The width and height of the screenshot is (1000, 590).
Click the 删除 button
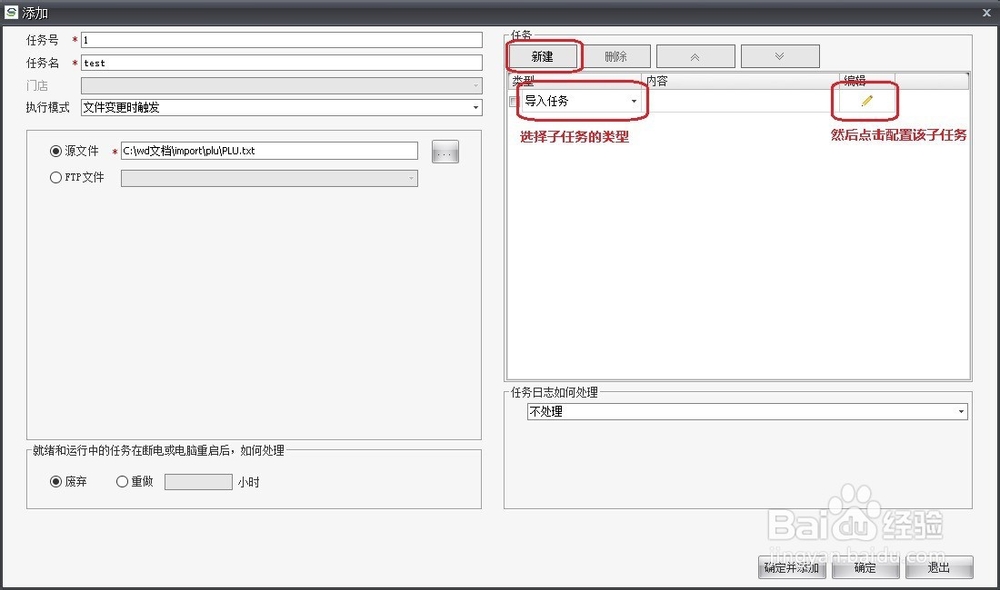pos(615,57)
